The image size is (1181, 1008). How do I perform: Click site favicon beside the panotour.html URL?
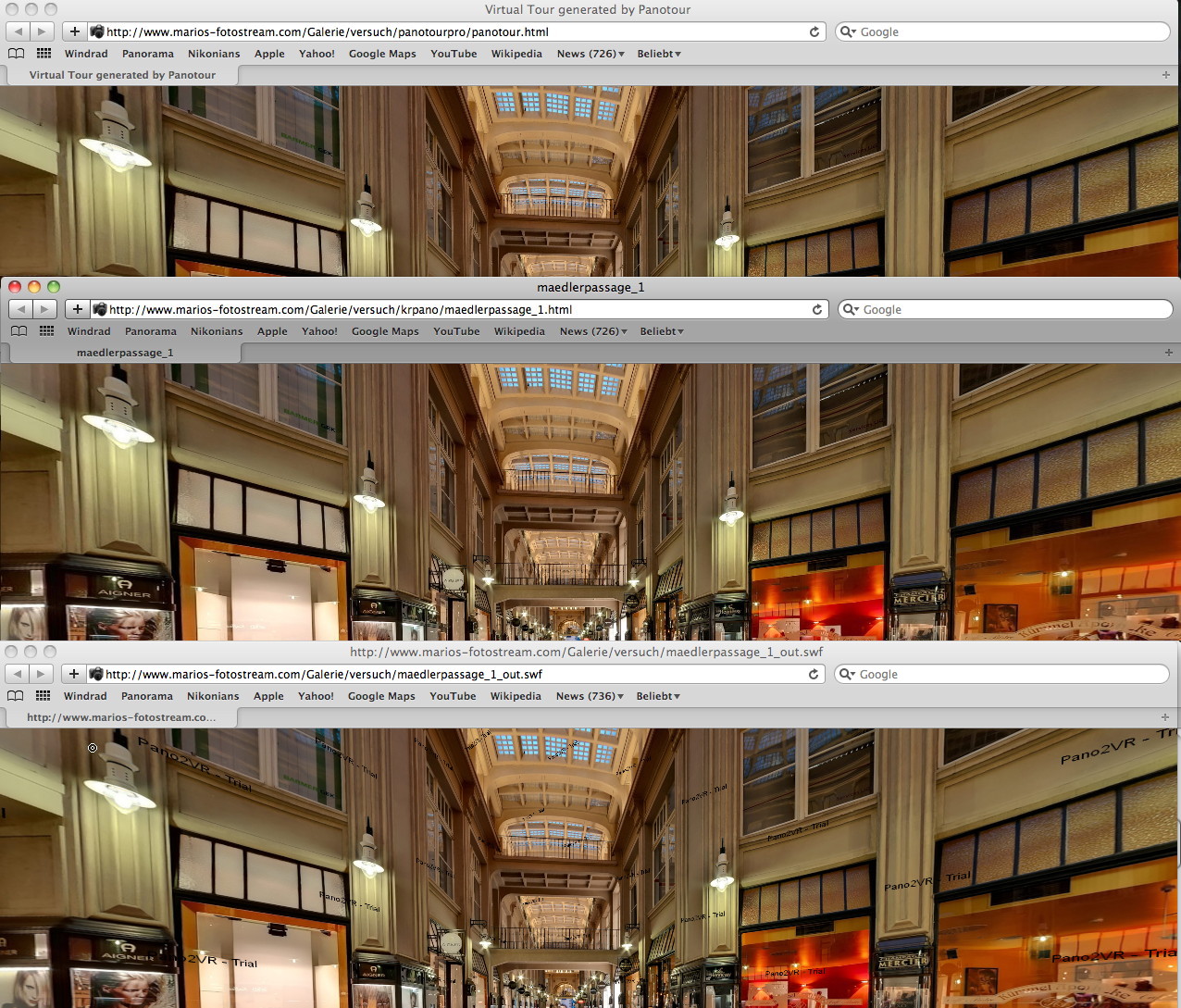tap(97, 31)
